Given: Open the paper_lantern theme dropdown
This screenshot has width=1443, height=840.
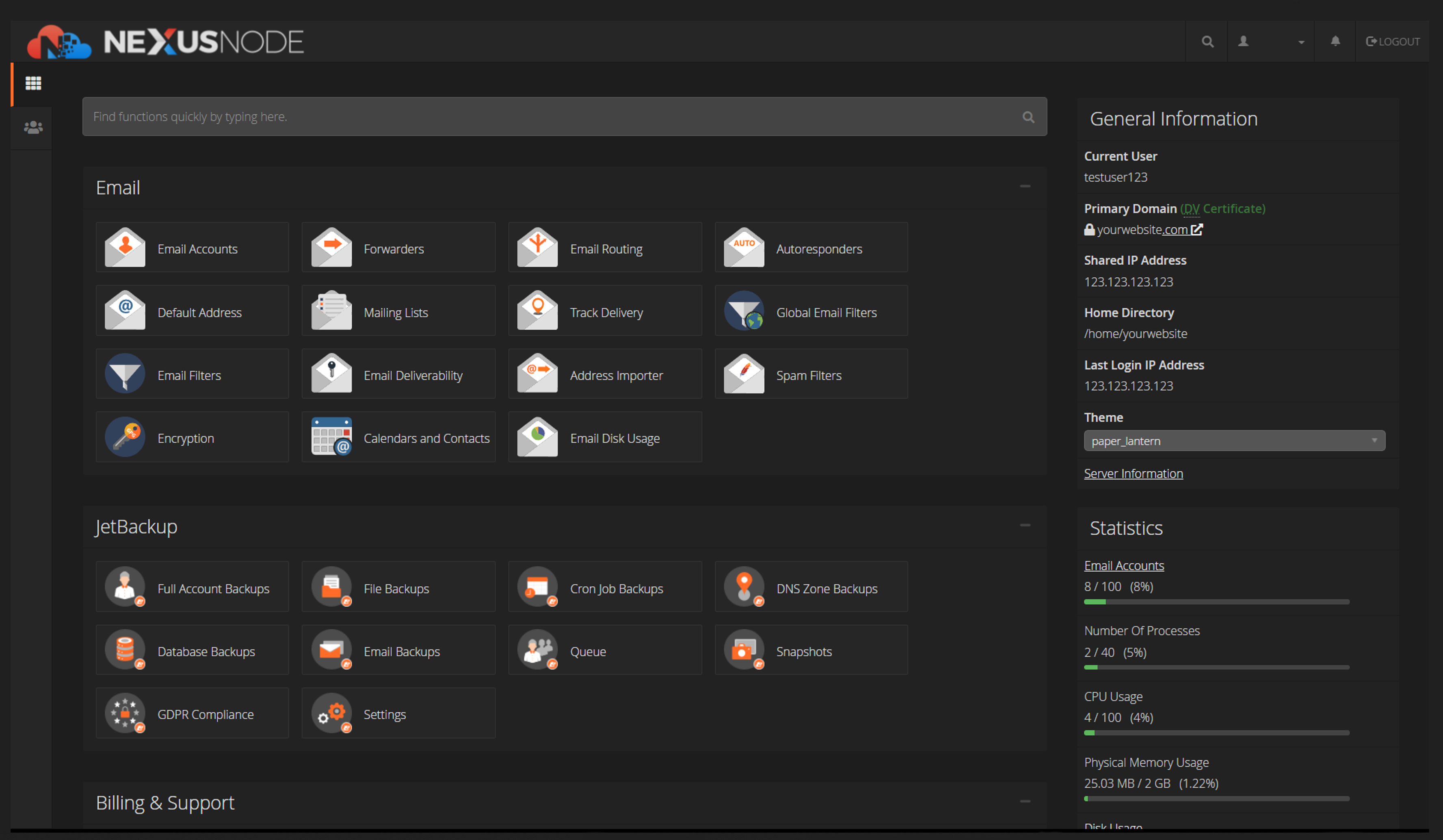Looking at the screenshot, I should click(x=1234, y=441).
